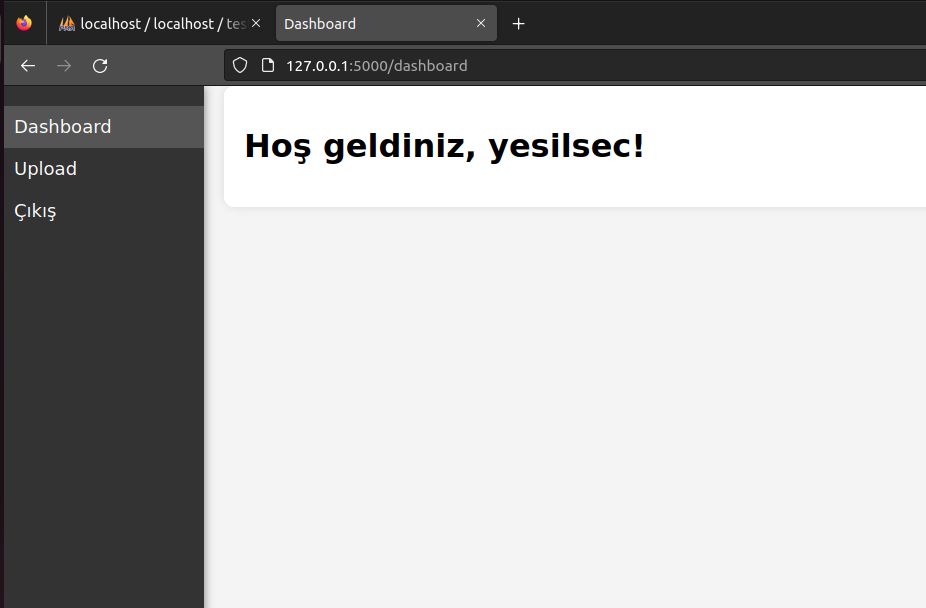Screen dimensions: 926x608
Task: Open the tracking protection shield icon
Action: [x=240, y=66]
